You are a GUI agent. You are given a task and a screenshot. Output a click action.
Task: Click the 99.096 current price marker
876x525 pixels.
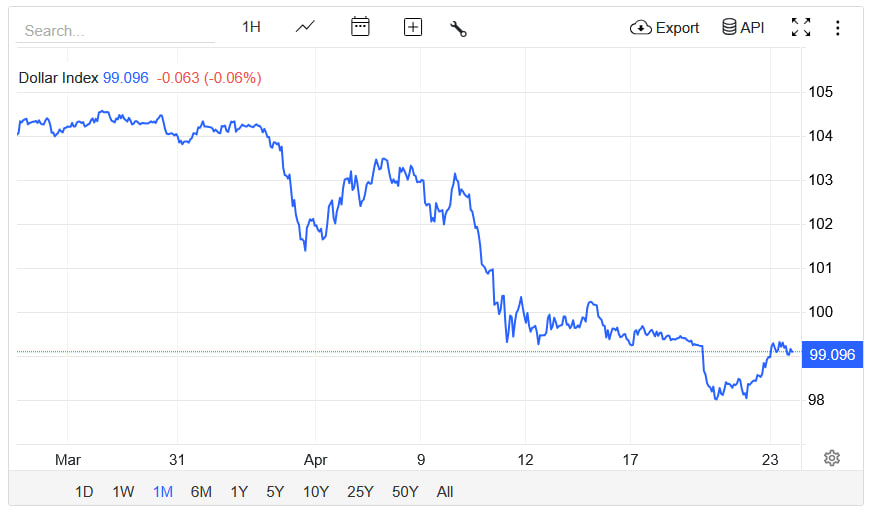coord(832,354)
